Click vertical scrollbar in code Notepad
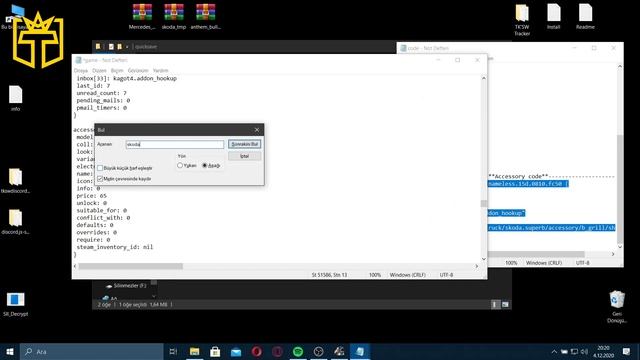The height and width of the screenshot is (360, 640). coord(620,188)
